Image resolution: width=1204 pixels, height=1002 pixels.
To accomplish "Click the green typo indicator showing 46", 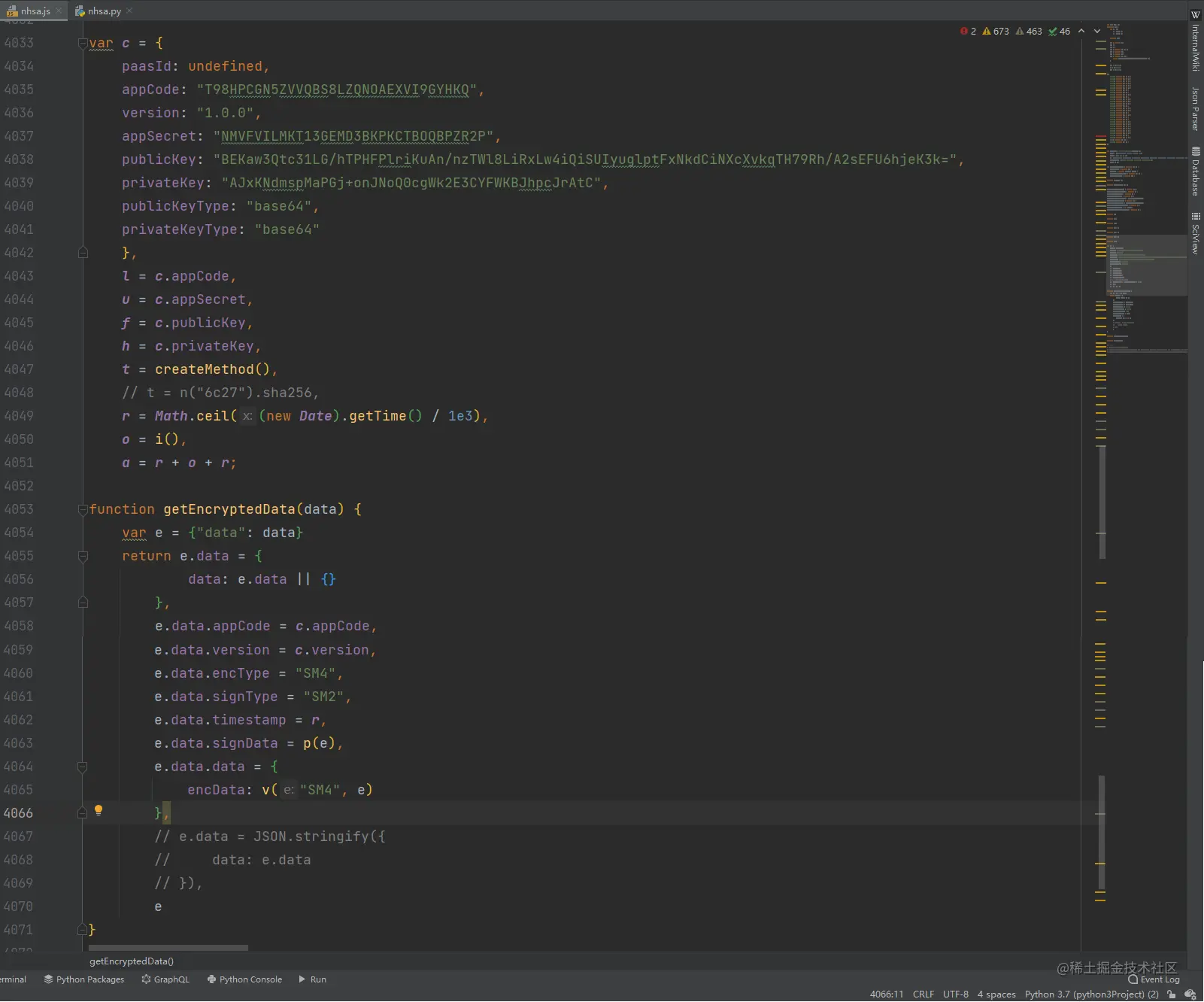I will click(1059, 31).
